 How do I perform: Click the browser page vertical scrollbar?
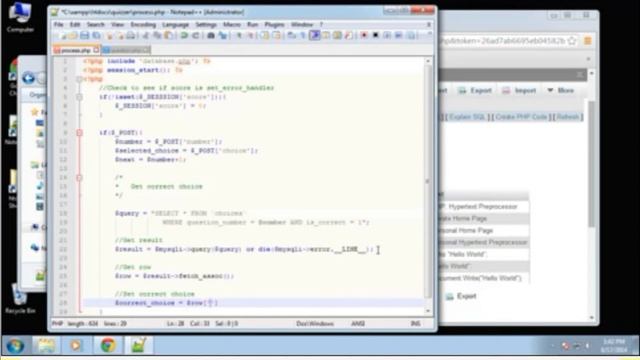pyautogui.click(x=592, y=163)
